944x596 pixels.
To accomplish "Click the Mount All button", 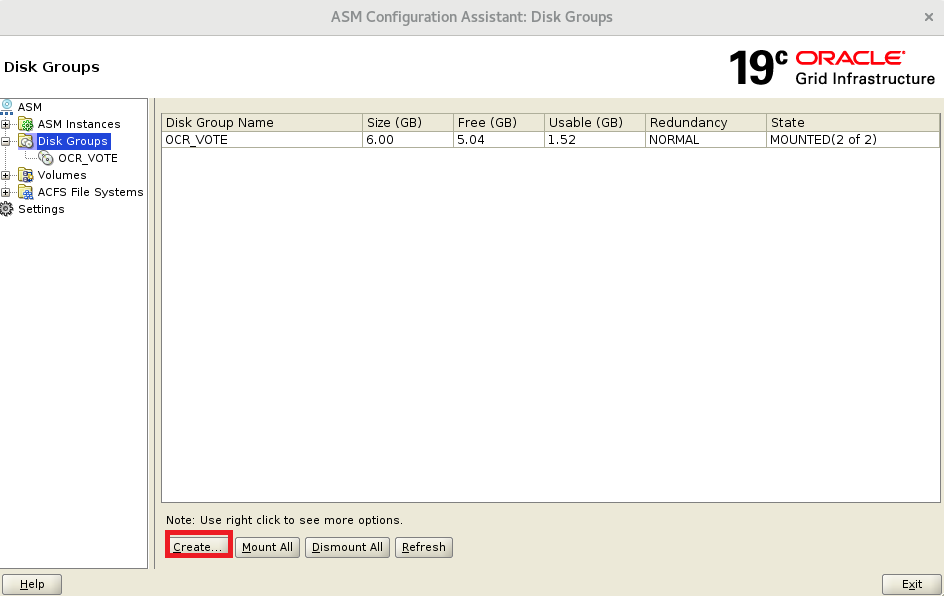I will coord(267,547).
